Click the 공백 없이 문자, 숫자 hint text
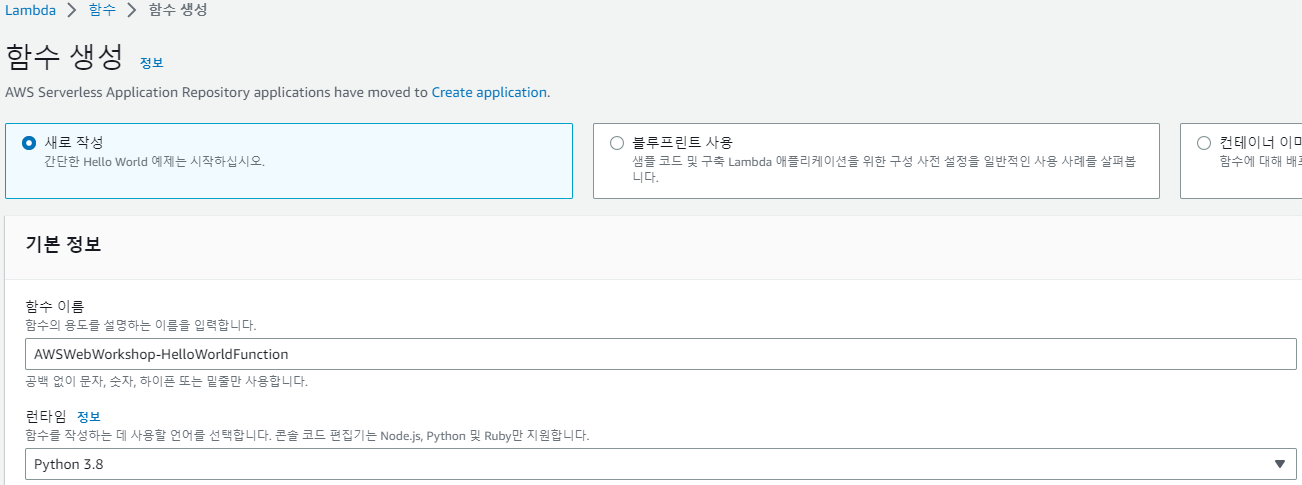 coord(167,382)
